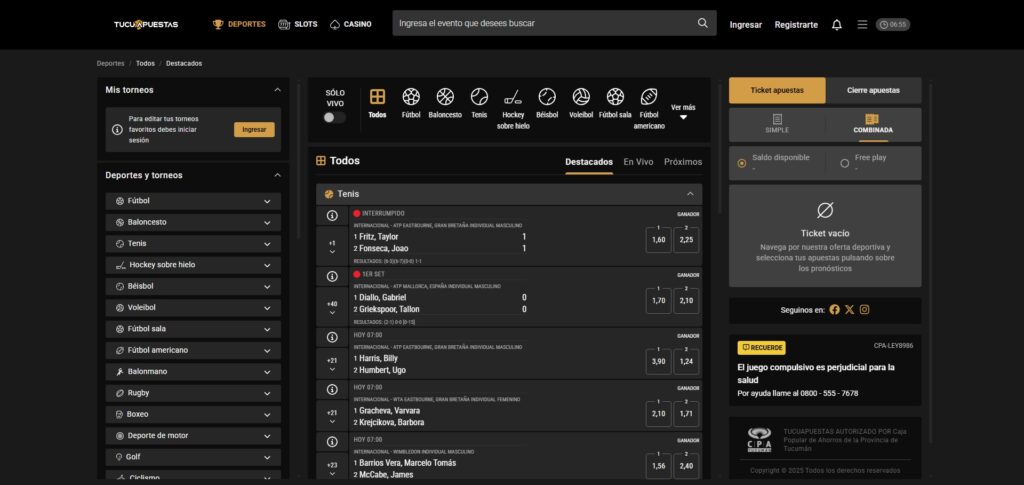Open the Casino section
The width and height of the screenshot is (1024, 485).
click(x=351, y=24)
